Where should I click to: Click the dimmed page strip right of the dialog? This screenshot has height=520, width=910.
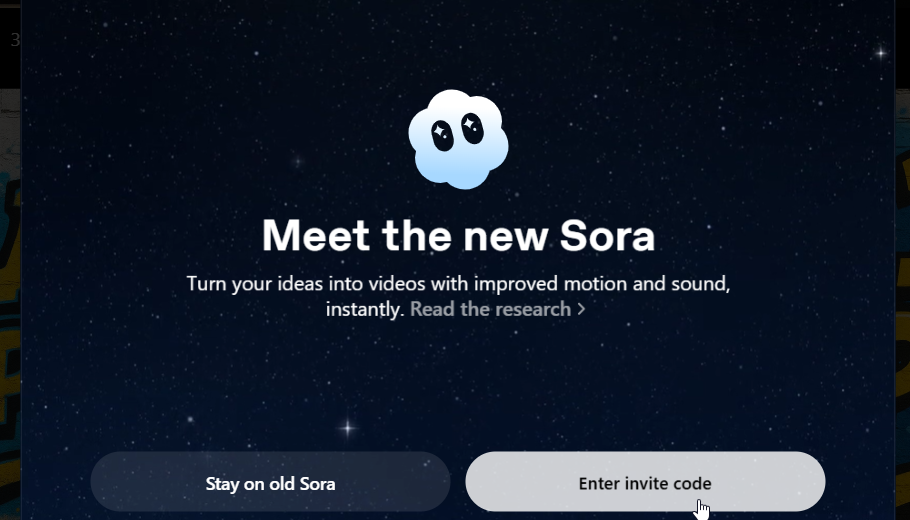tap(902, 300)
